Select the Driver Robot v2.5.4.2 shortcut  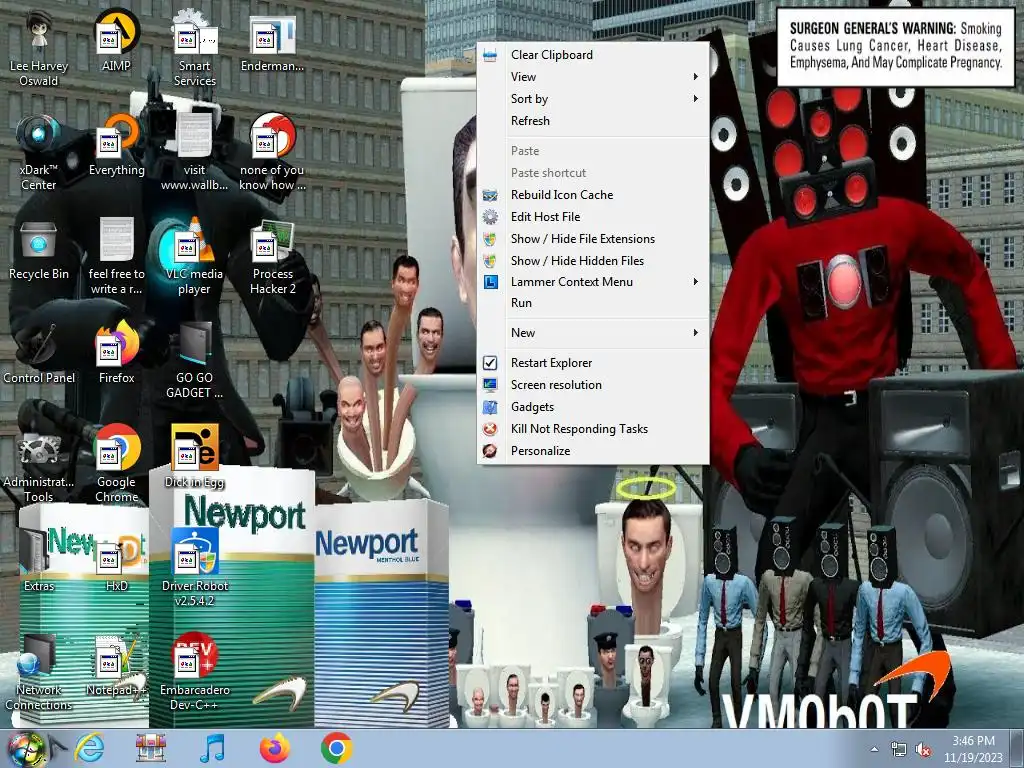point(195,568)
